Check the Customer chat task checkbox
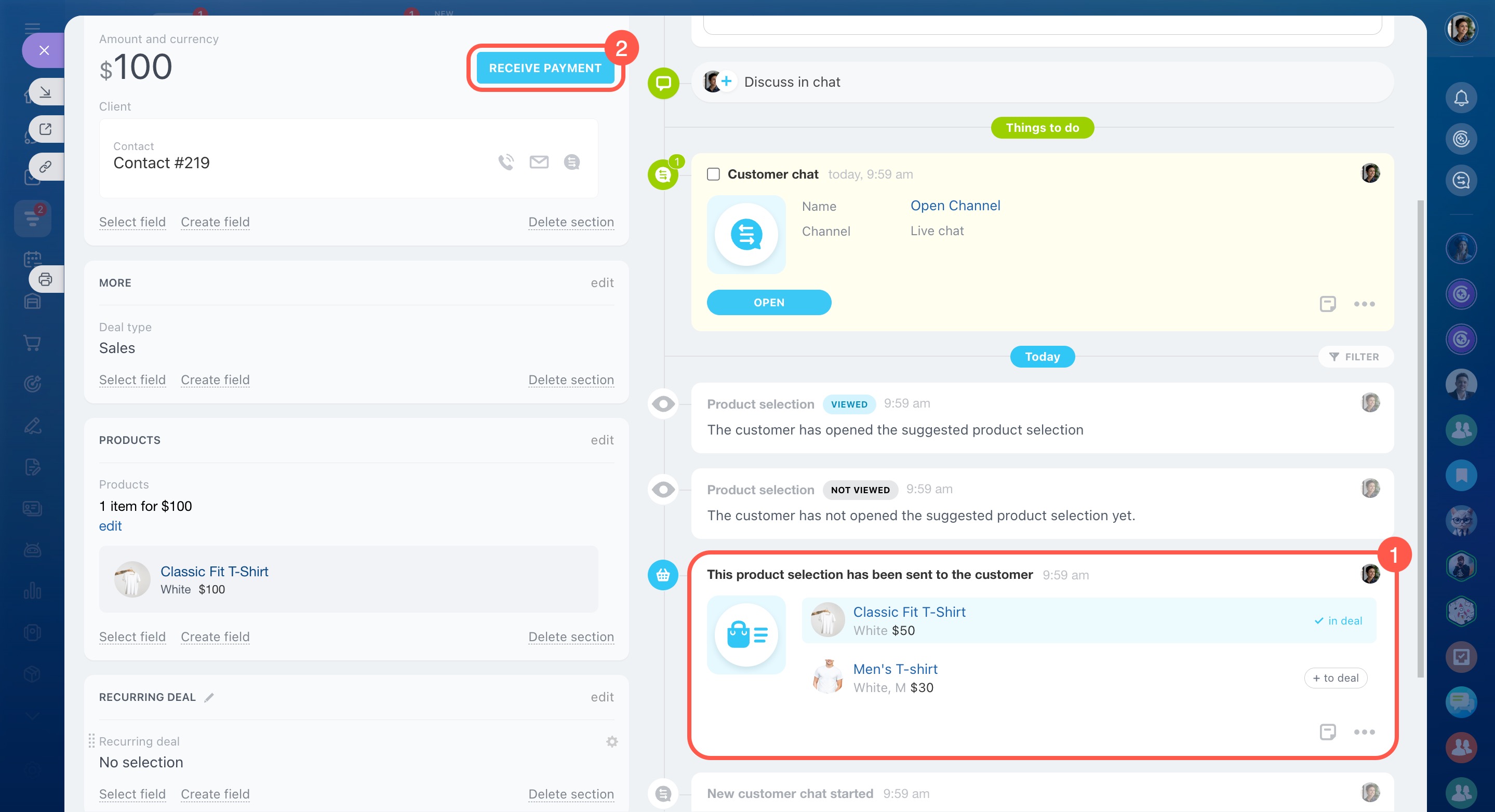 pos(713,174)
